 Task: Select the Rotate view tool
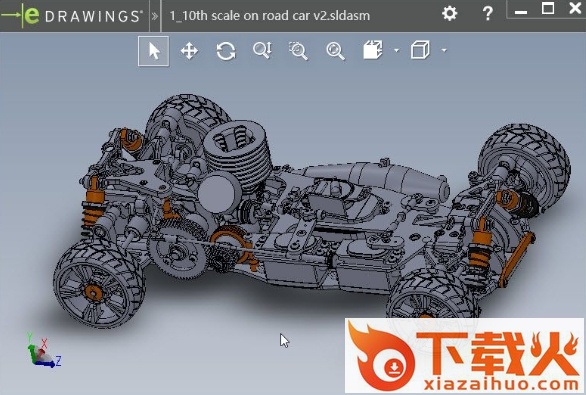pyautogui.click(x=226, y=51)
